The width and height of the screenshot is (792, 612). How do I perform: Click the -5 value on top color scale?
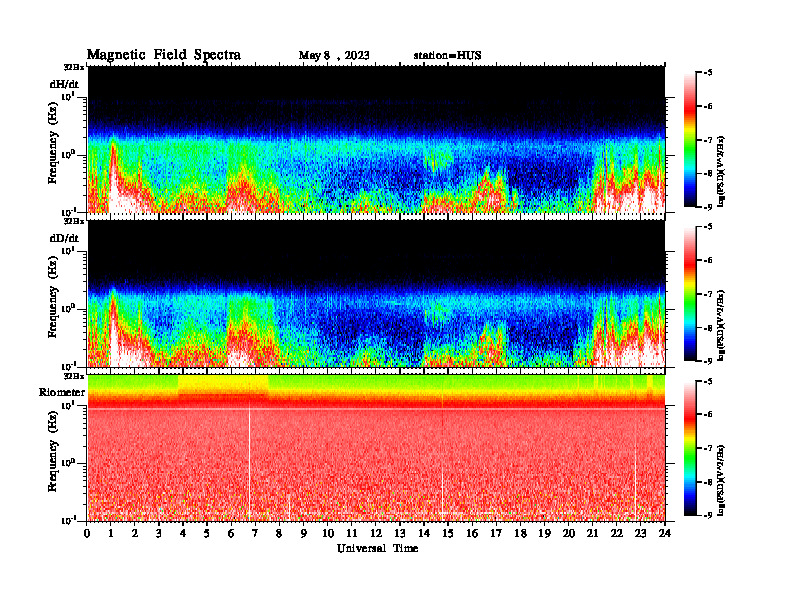pyautogui.click(x=708, y=73)
